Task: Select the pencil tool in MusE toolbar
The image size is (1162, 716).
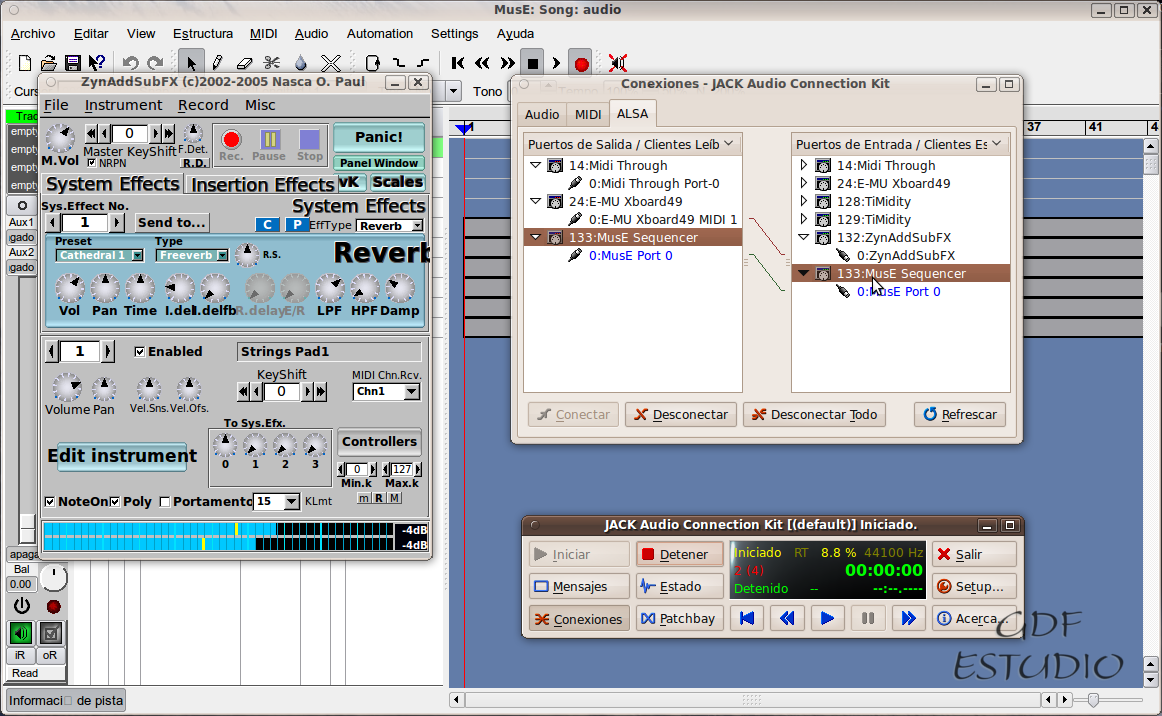Action: tap(217, 63)
